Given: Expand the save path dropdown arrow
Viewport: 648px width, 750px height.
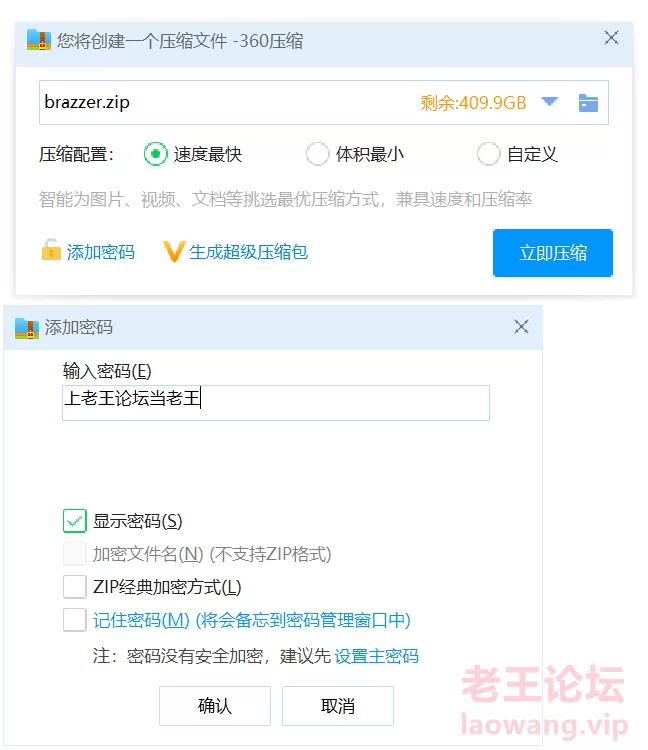Looking at the screenshot, I should pos(549,102).
